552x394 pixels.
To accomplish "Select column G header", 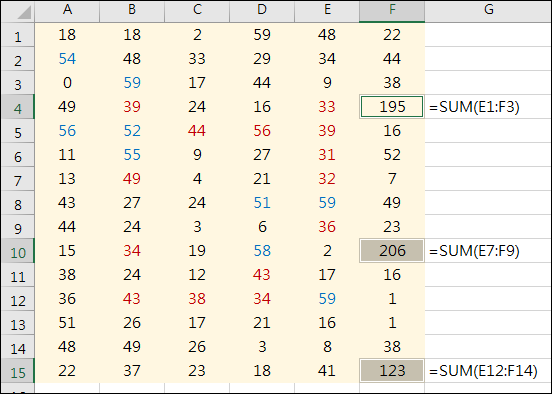I will (x=488, y=11).
